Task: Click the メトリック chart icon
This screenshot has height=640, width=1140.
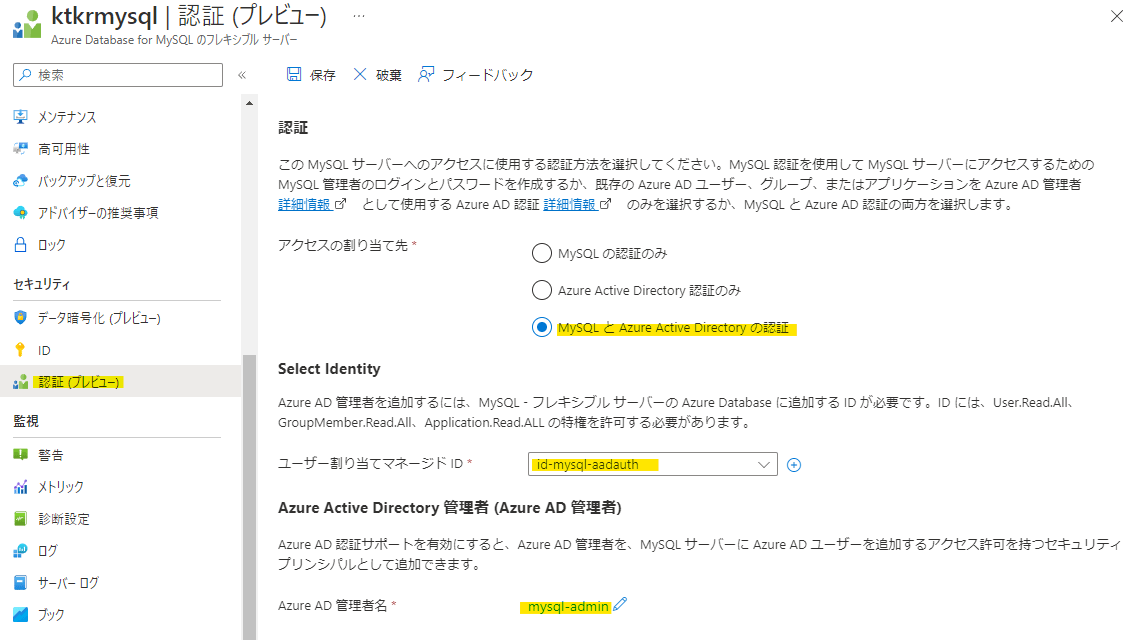Action: pos(20,487)
